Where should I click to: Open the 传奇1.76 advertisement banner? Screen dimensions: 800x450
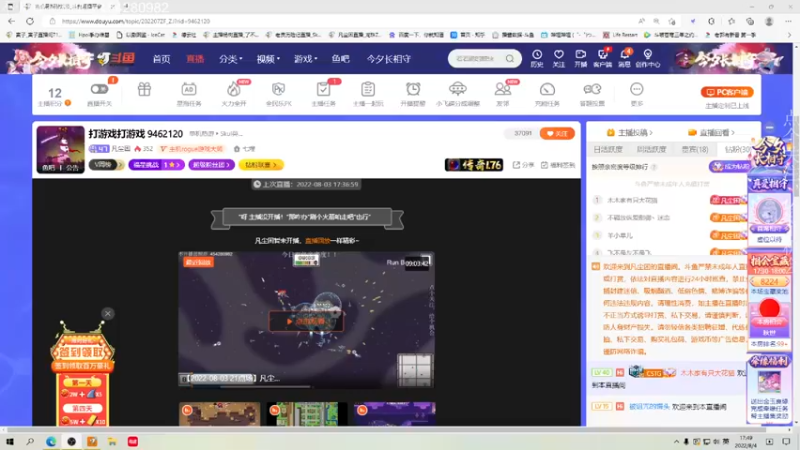[474, 165]
